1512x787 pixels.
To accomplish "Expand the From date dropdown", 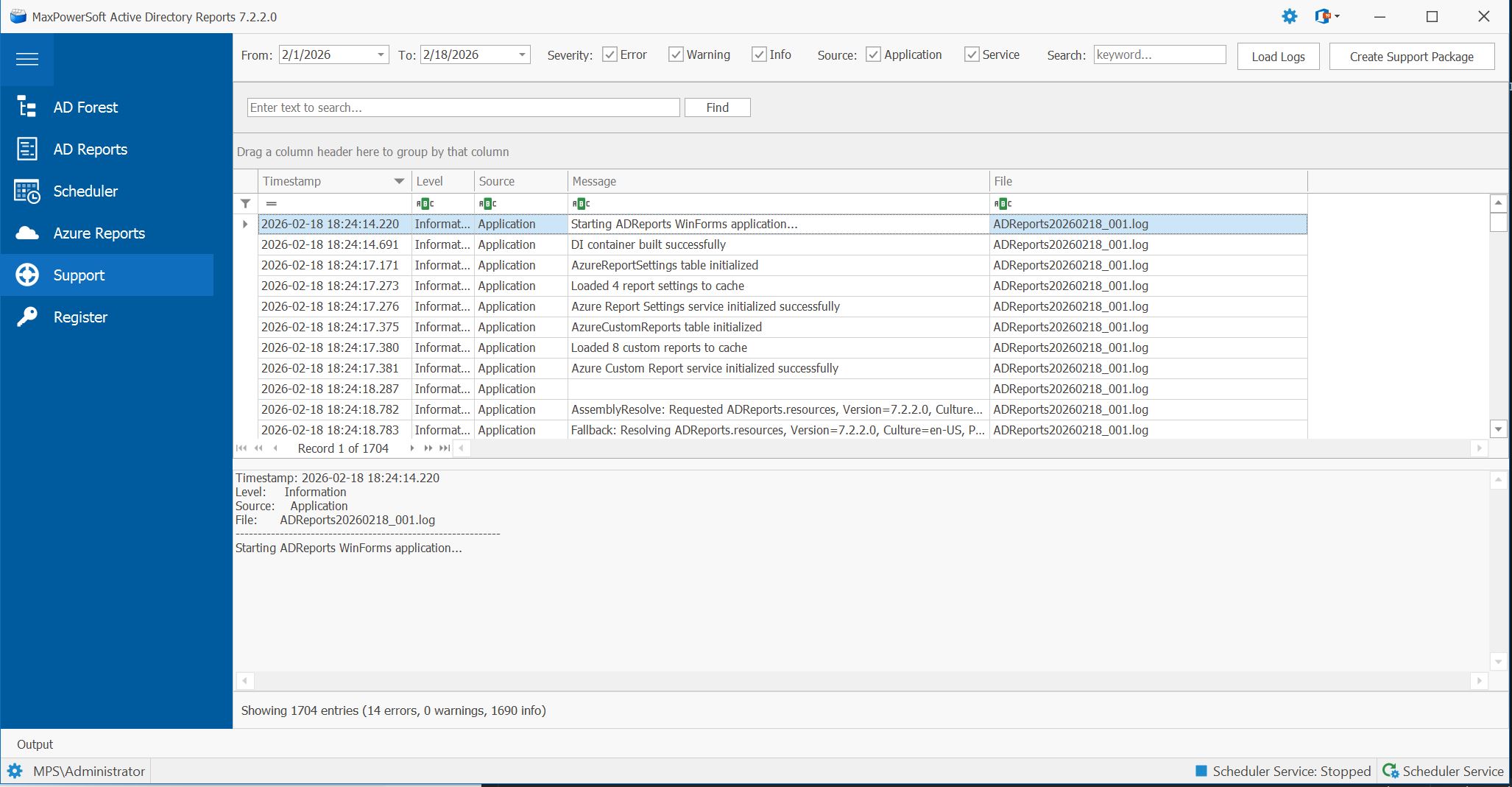I will [x=381, y=54].
